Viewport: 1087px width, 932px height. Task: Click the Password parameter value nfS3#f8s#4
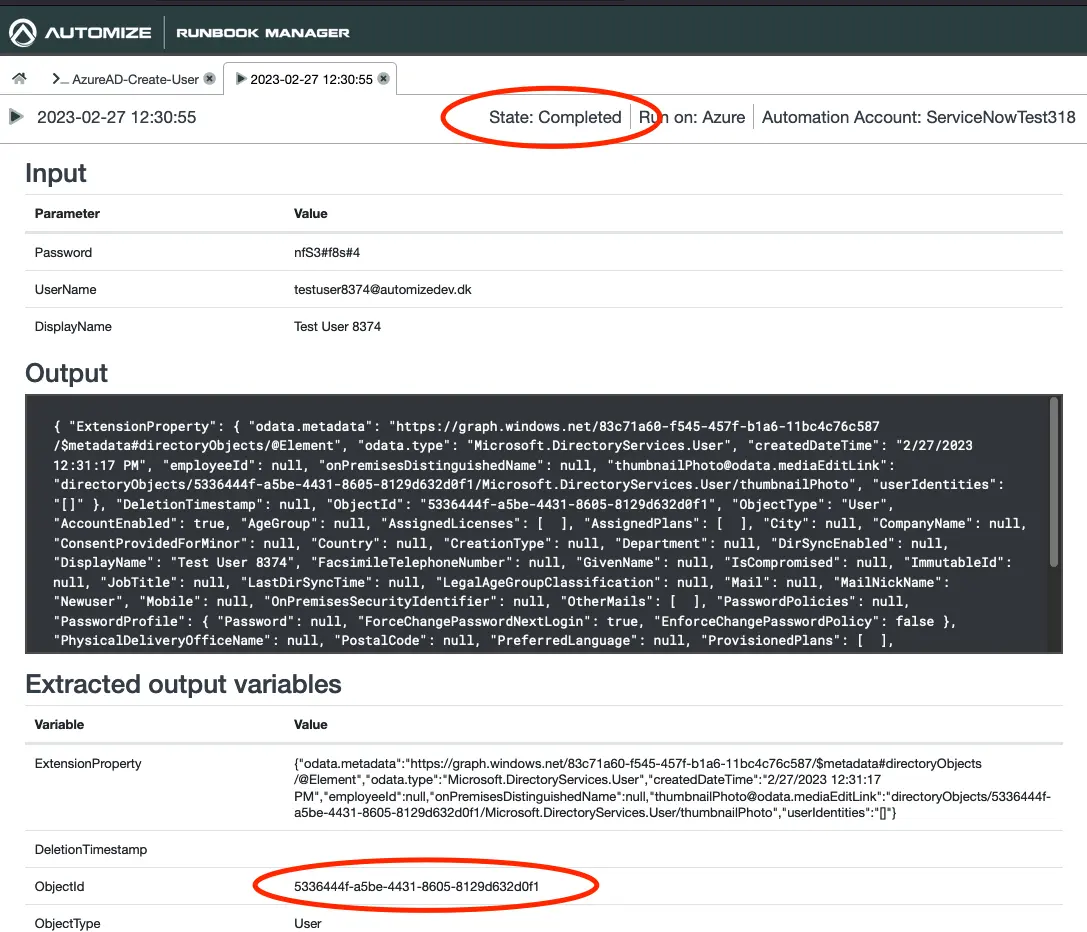pyautogui.click(x=326, y=252)
